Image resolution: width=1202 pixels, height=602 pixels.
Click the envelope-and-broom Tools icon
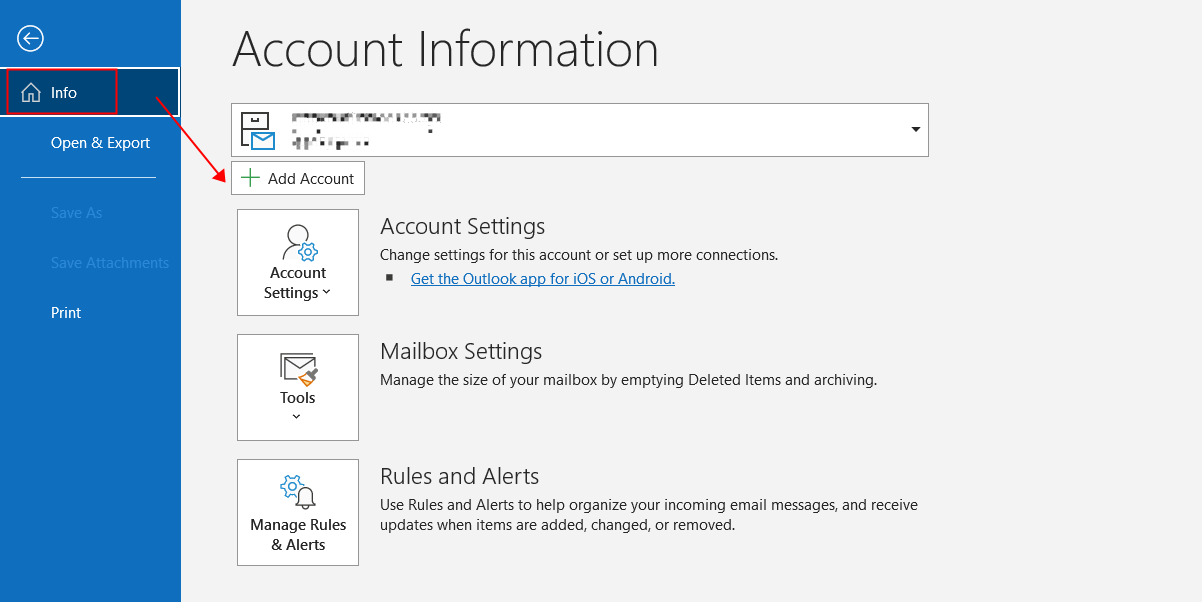point(298,369)
